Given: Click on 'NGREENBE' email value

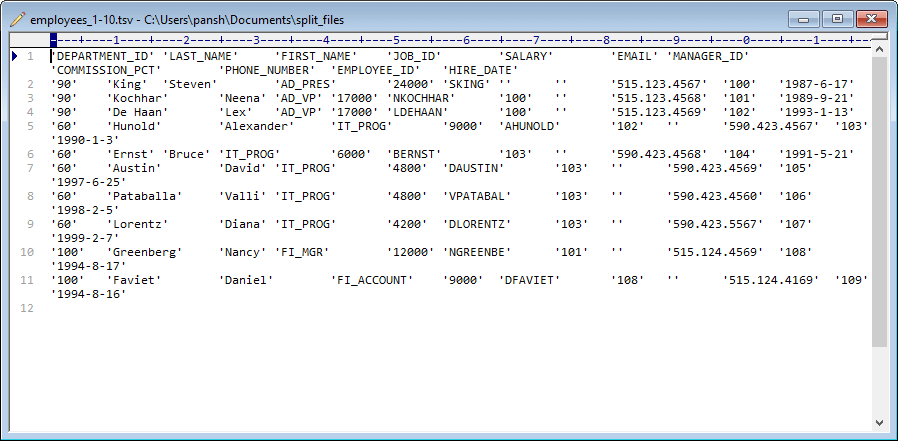Looking at the screenshot, I should 470,252.
